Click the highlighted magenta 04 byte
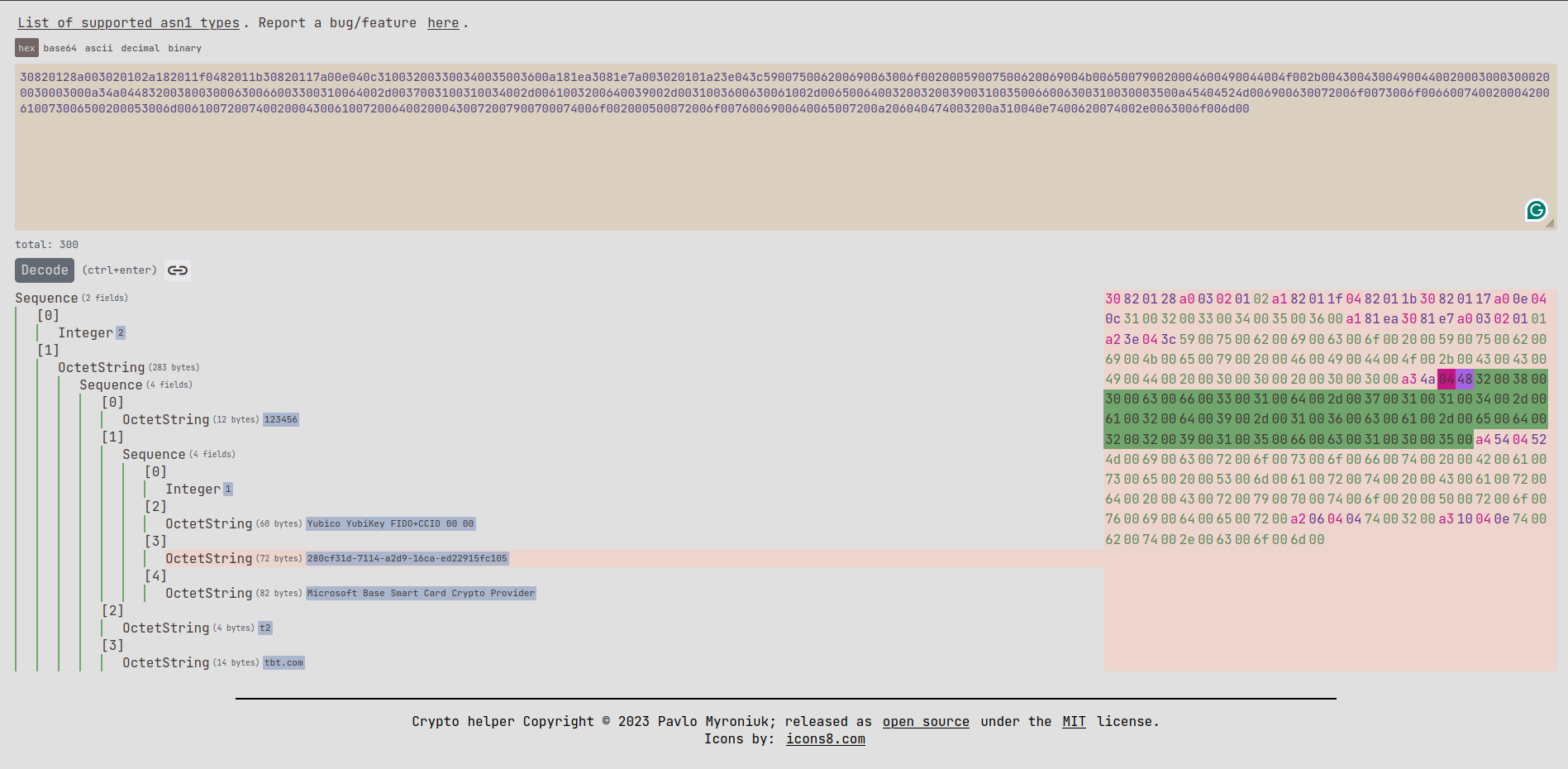 pos(1446,380)
